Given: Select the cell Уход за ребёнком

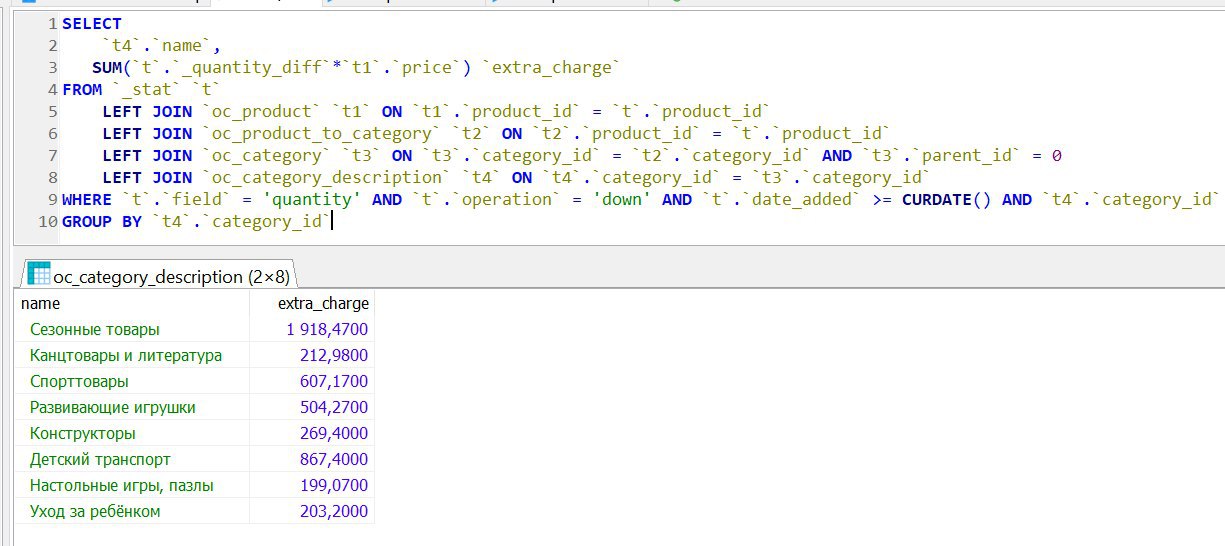Looking at the screenshot, I should (x=132, y=511).
